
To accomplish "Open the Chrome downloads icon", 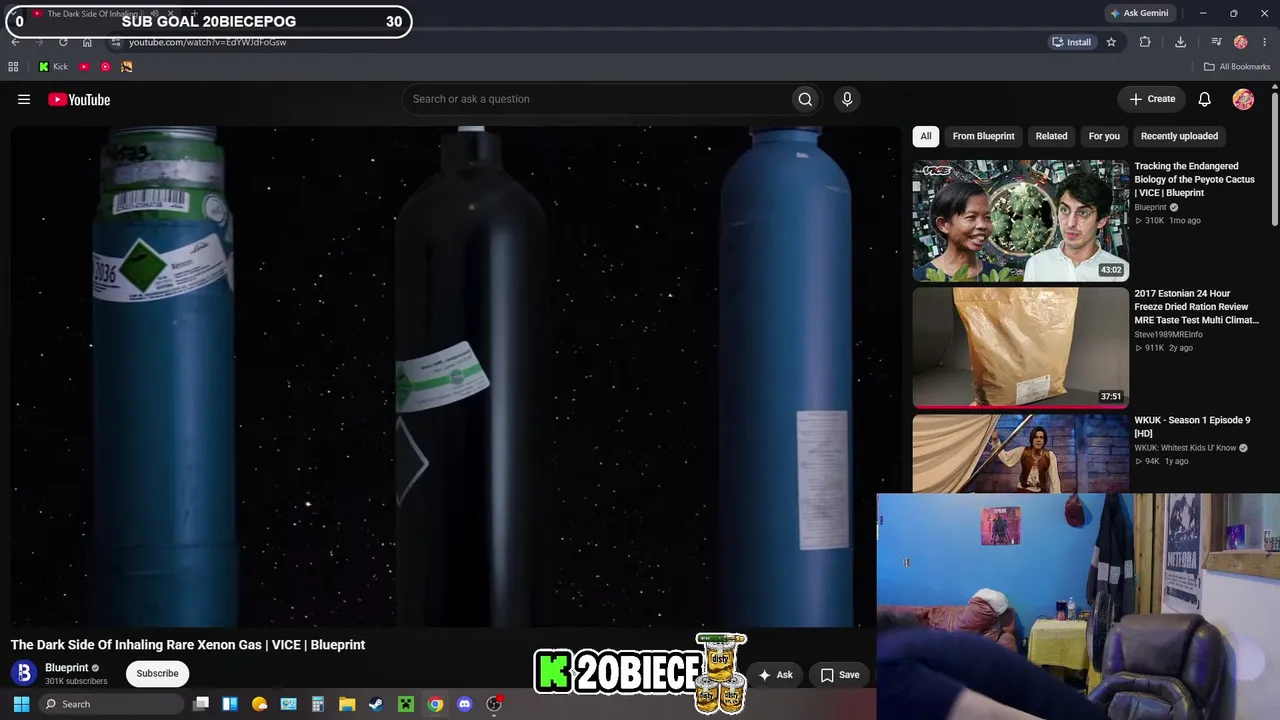I will [1180, 42].
